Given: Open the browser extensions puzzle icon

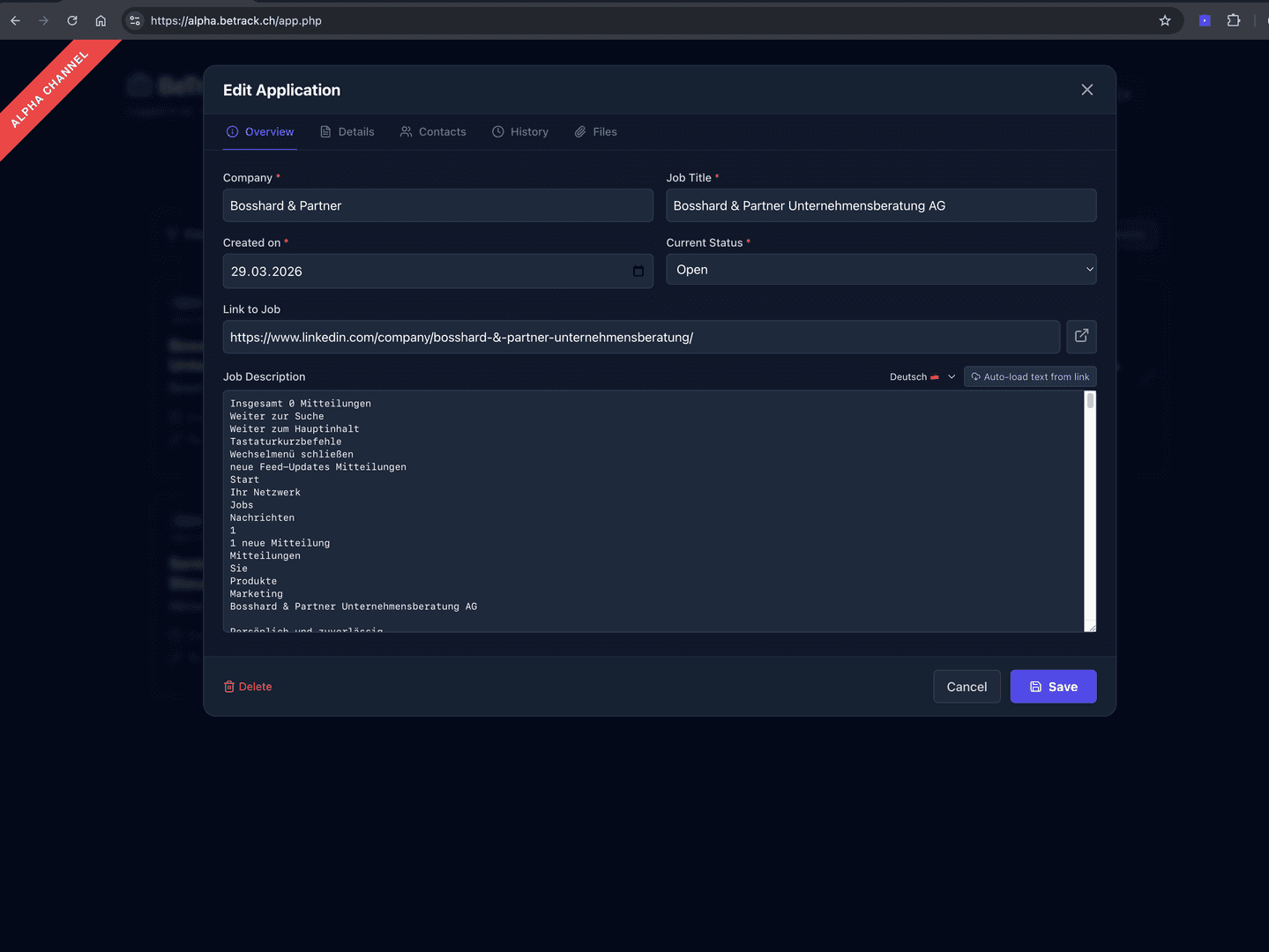Looking at the screenshot, I should click(1234, 20).
